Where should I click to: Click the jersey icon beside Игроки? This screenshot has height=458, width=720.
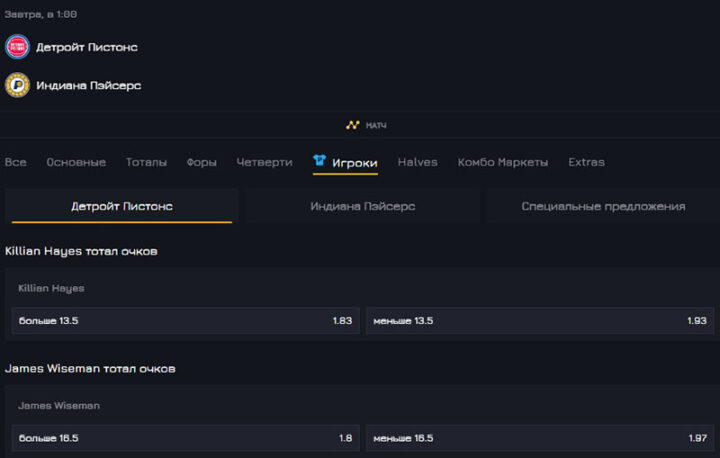click(x=320, y=161)
